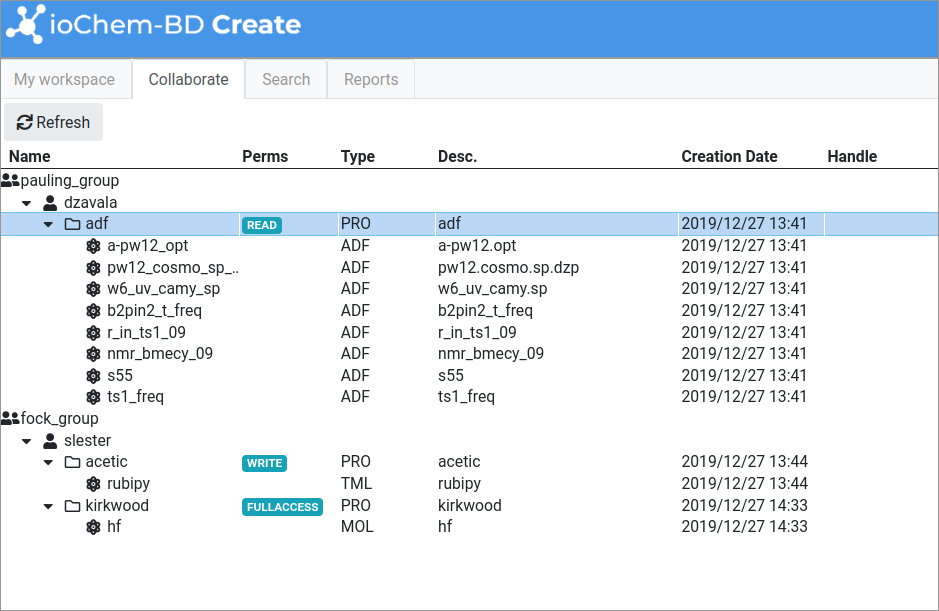Click the FULLACCESS permission badge
939x611 pixels.
pyautogui.click(x=282, y=507)
